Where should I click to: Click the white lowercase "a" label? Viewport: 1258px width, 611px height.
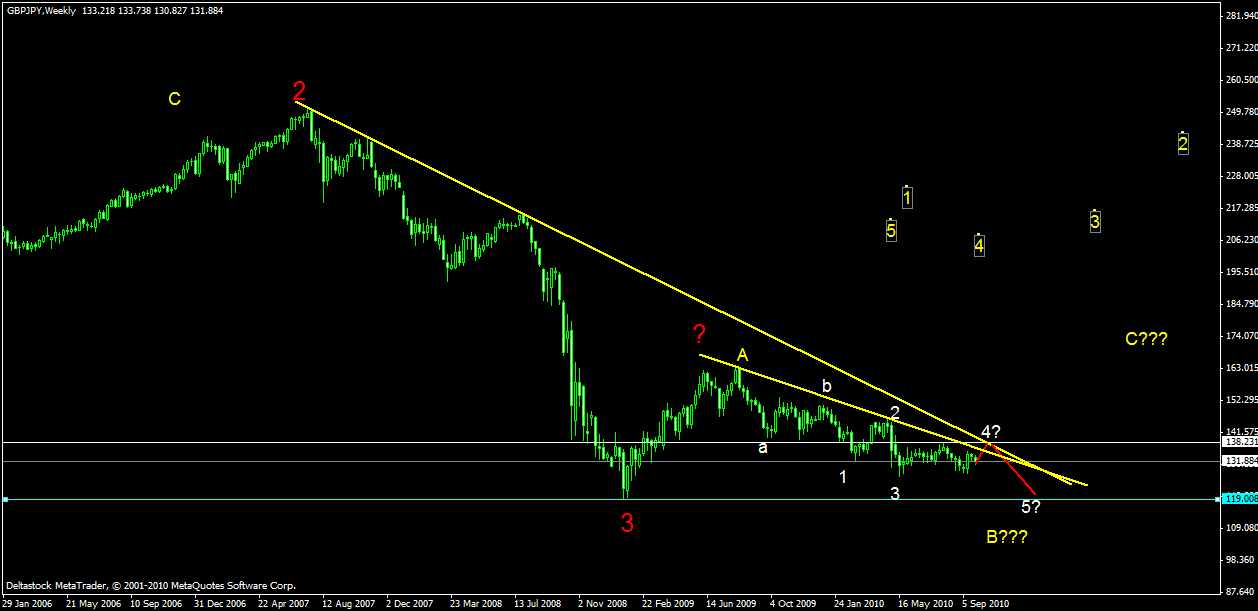click(x=763, y=447)
